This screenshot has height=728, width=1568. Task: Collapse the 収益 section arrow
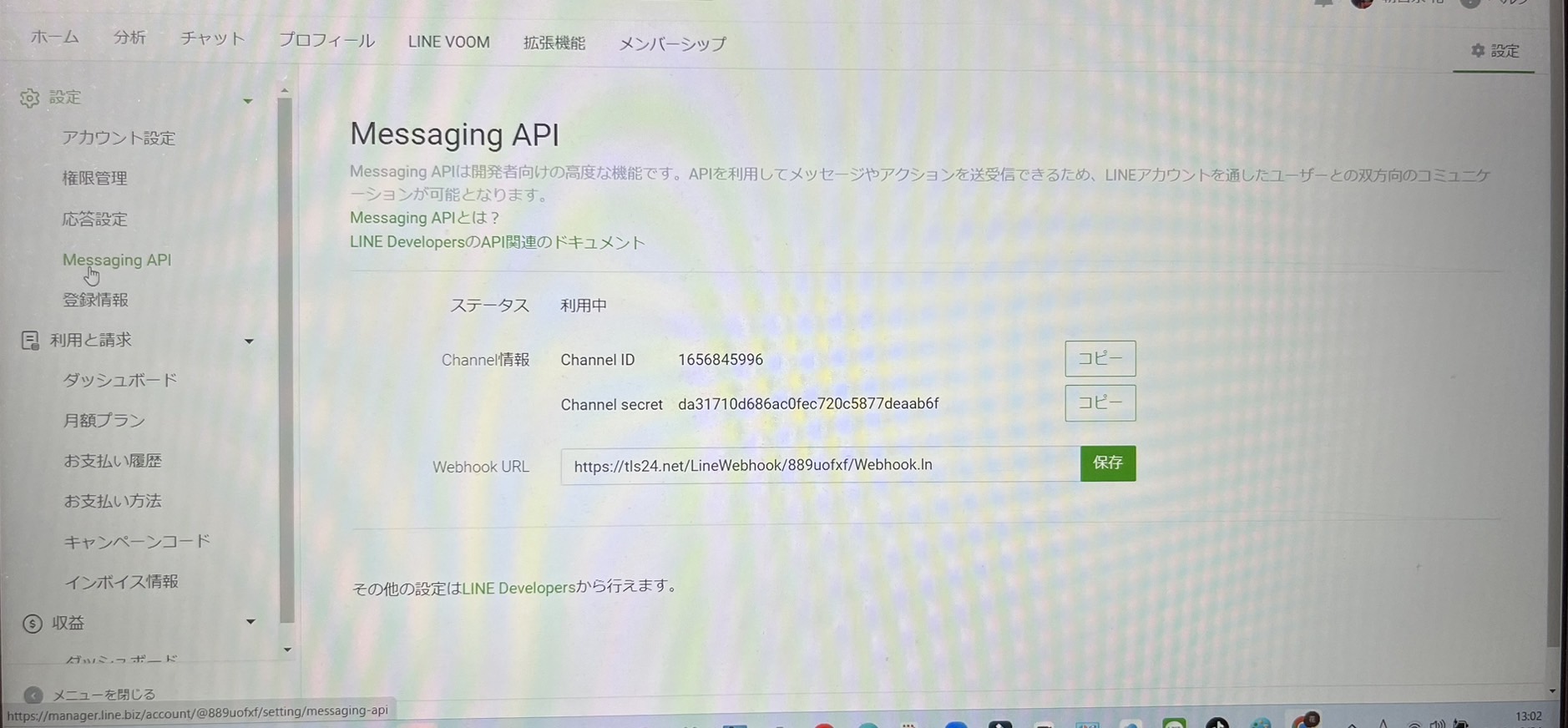250,622
